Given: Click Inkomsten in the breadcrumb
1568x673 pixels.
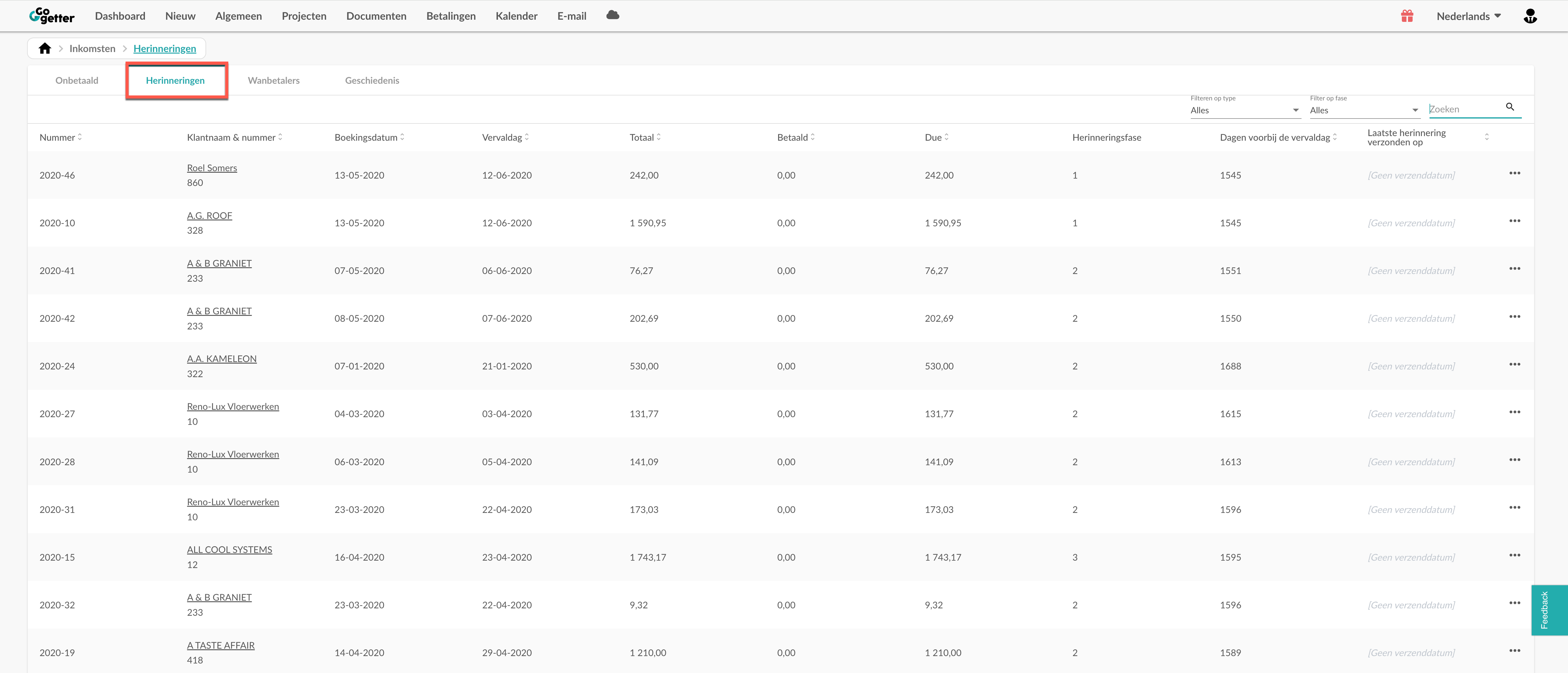Looking at the screenshot, I should coord(92,49).
